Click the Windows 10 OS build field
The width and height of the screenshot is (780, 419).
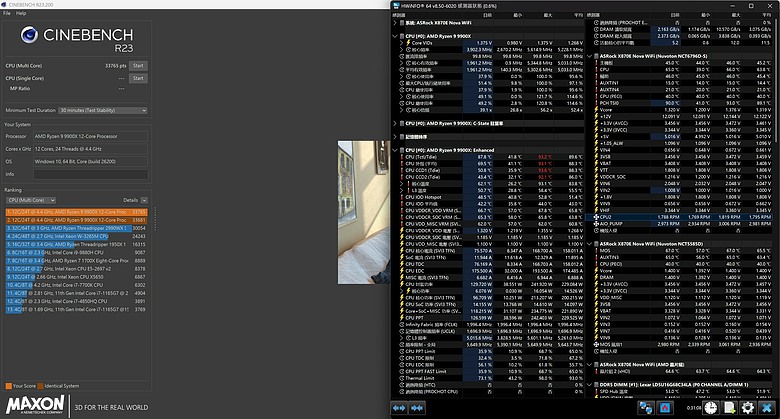91,162
